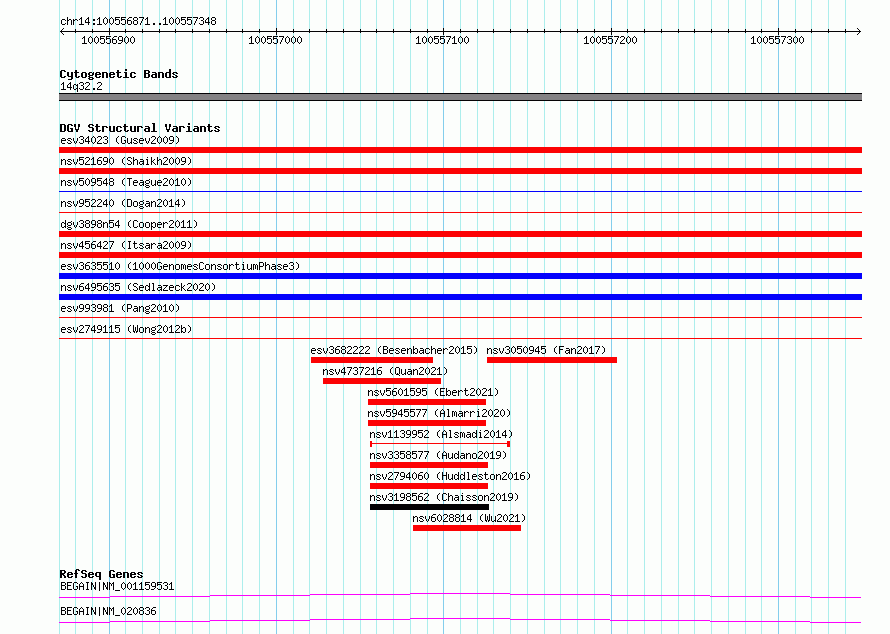Click the esv34023 (Gusev2009) variant label
890x634 pixels.
point(120,140)
